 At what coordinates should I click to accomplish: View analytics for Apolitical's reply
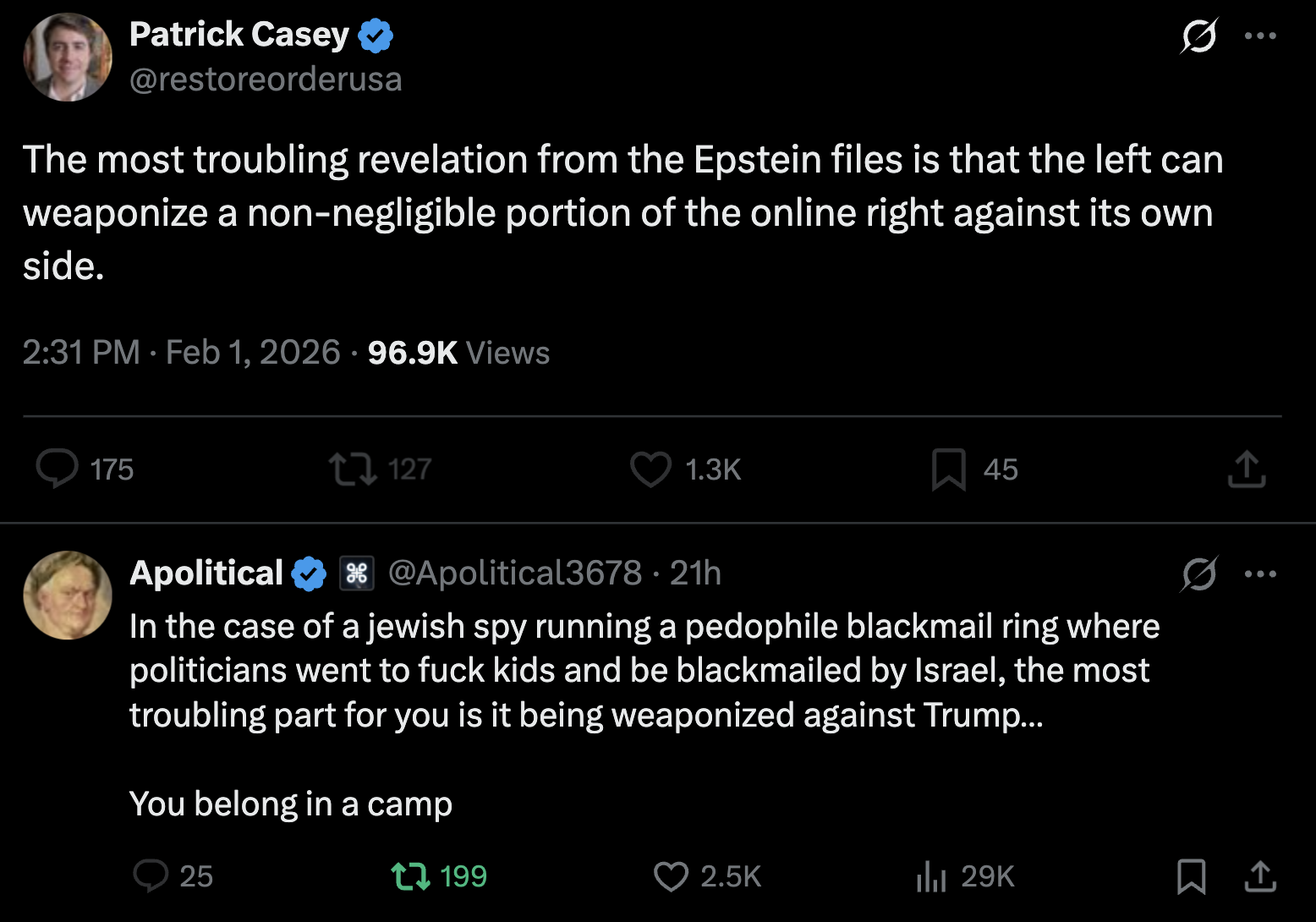931,876
